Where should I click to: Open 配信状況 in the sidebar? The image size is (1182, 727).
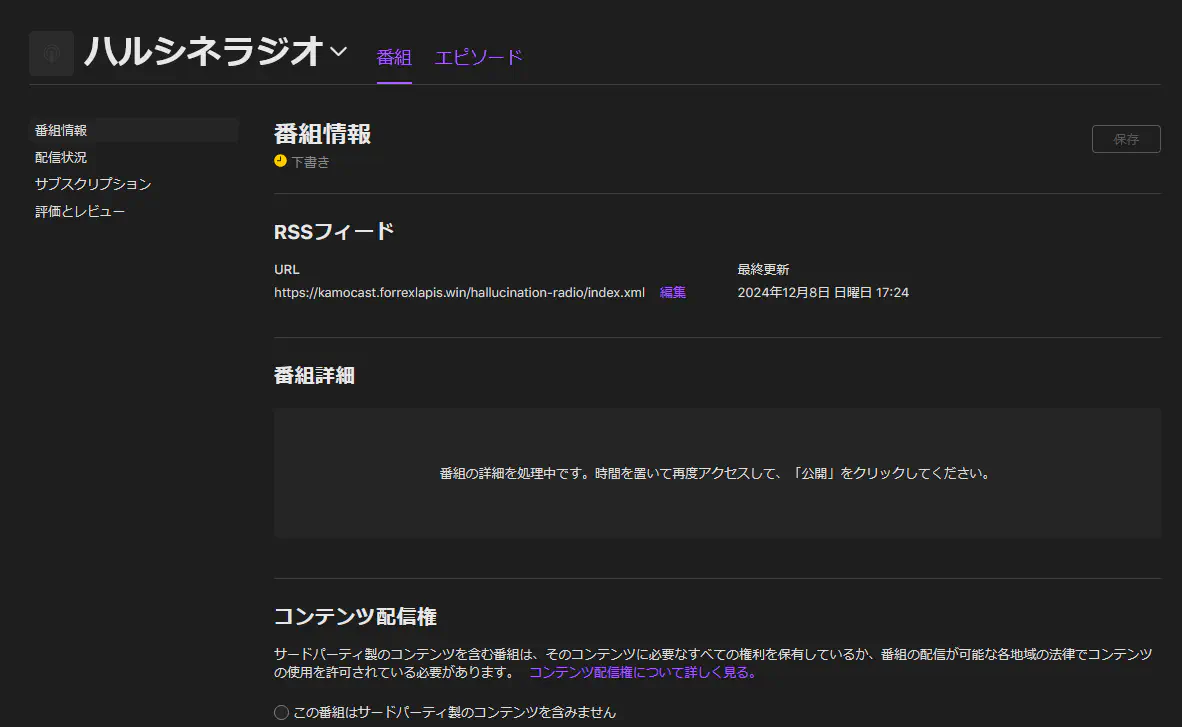click(x=61, y=157)
